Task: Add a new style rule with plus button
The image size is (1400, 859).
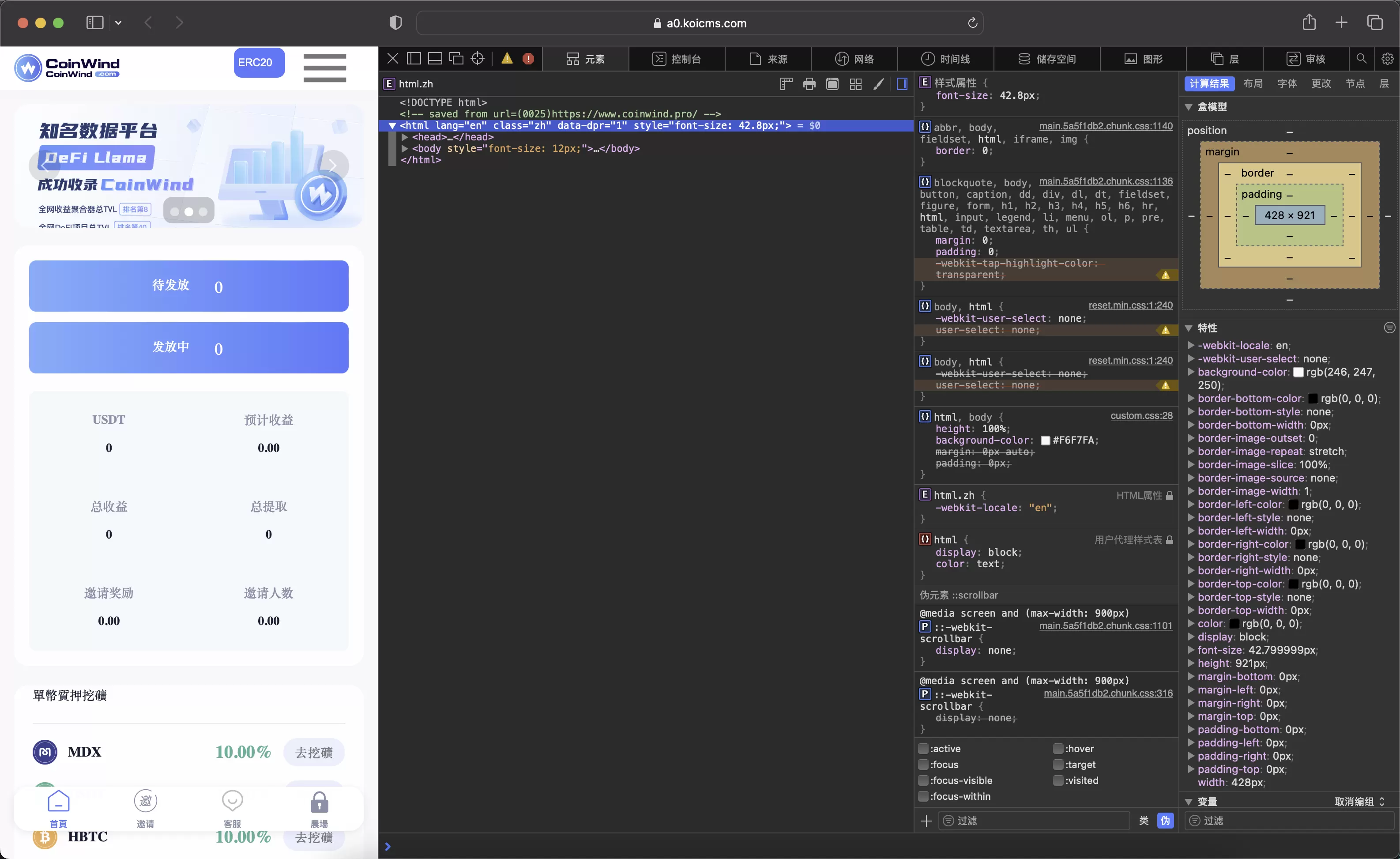Action: [926, 820]
